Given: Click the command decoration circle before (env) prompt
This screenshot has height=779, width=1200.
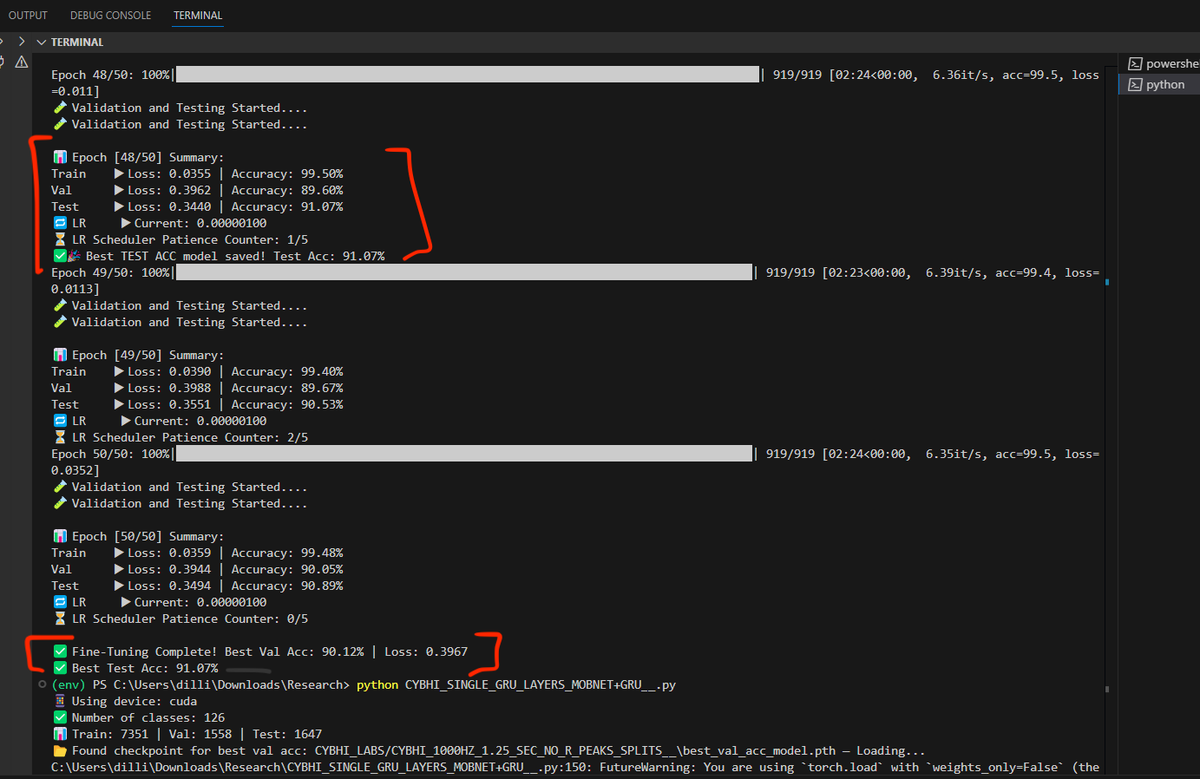Looking at the screenshot, I should click(41, 685).
